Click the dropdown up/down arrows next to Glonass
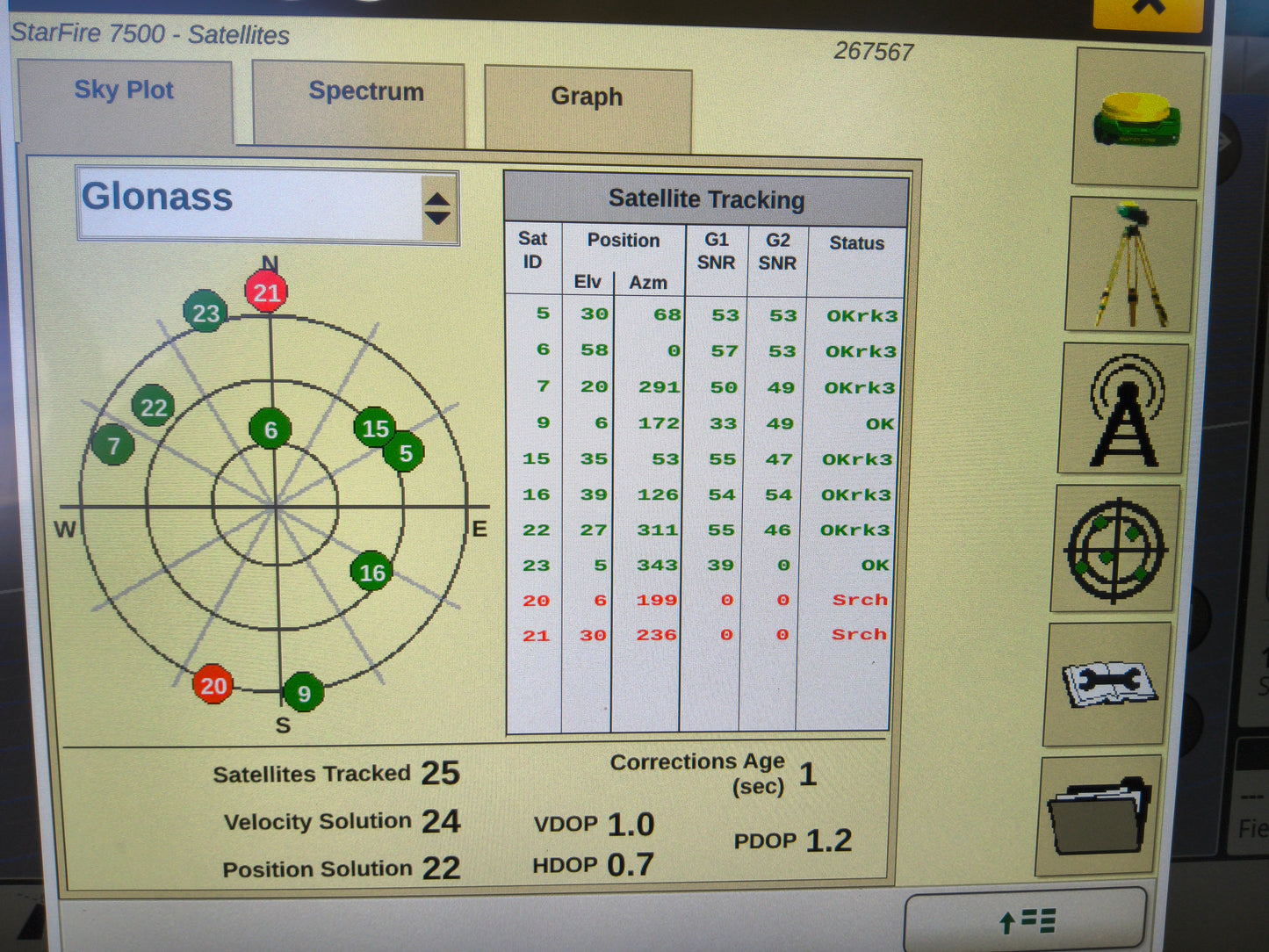 pos(437,208)
